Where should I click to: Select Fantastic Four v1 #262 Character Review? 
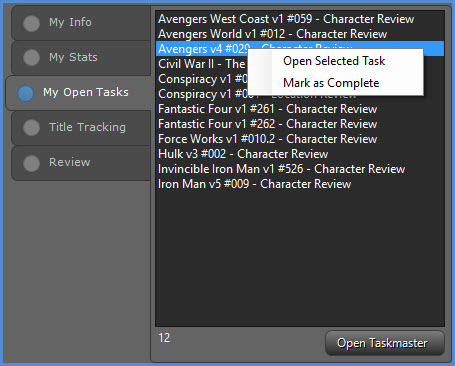coord(300,124)
